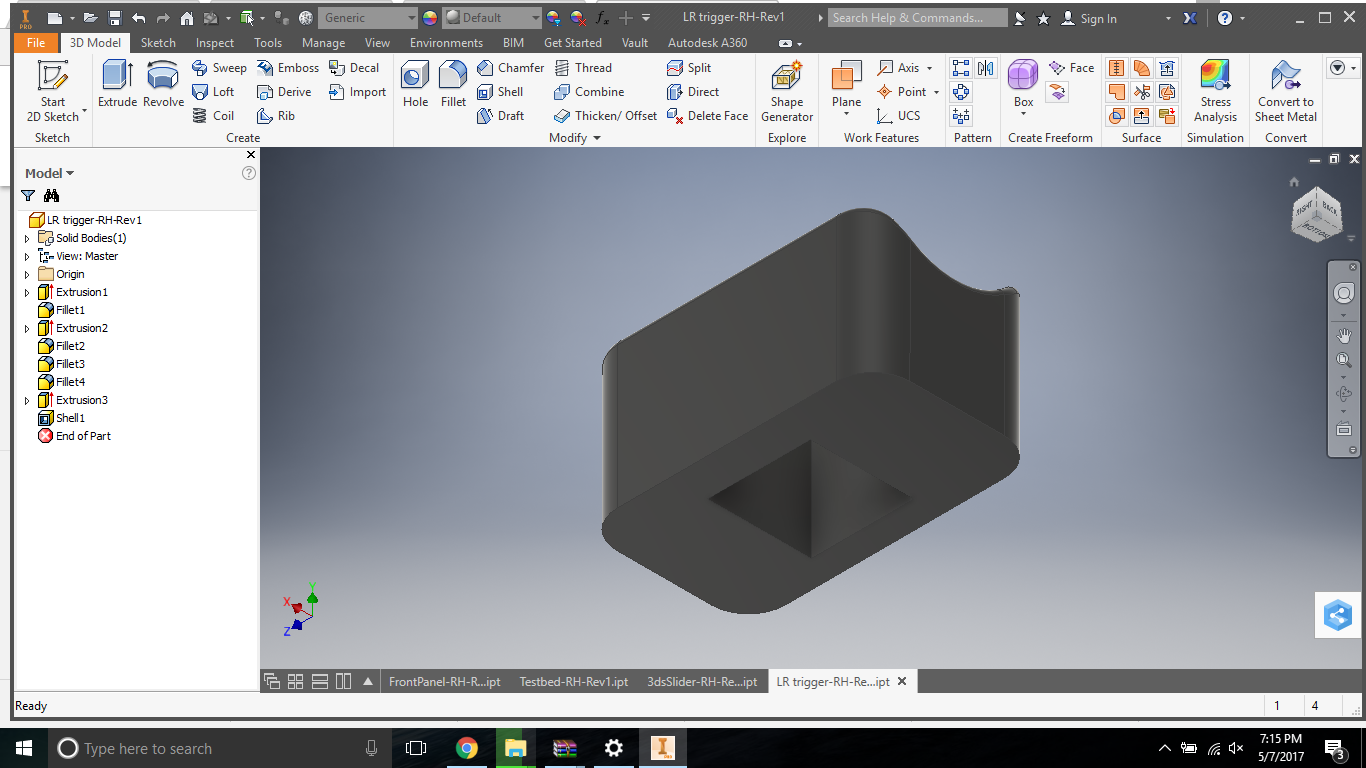Viewport: 1366px width, 768px height.
Task: Select the Chamfer tool
Action: point(510,68)
